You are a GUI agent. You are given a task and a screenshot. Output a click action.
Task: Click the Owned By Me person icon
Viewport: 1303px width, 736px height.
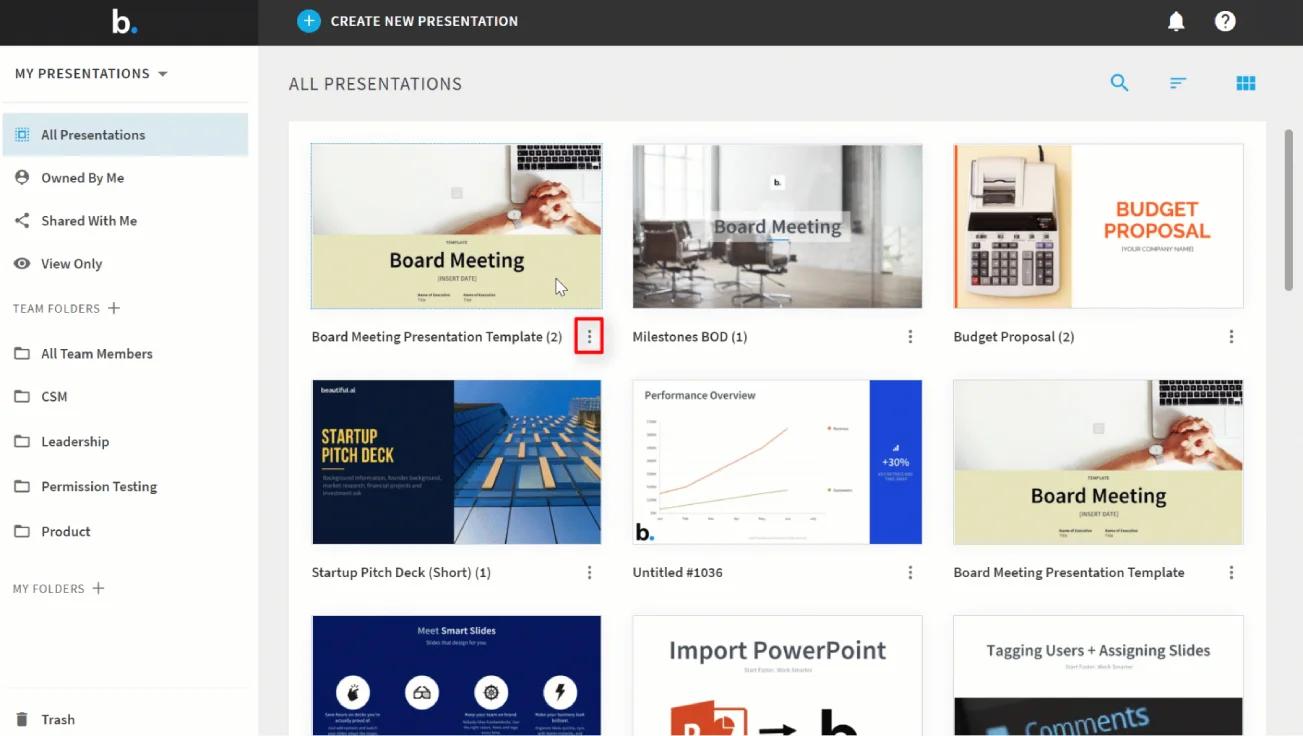(x=22, y=177)
